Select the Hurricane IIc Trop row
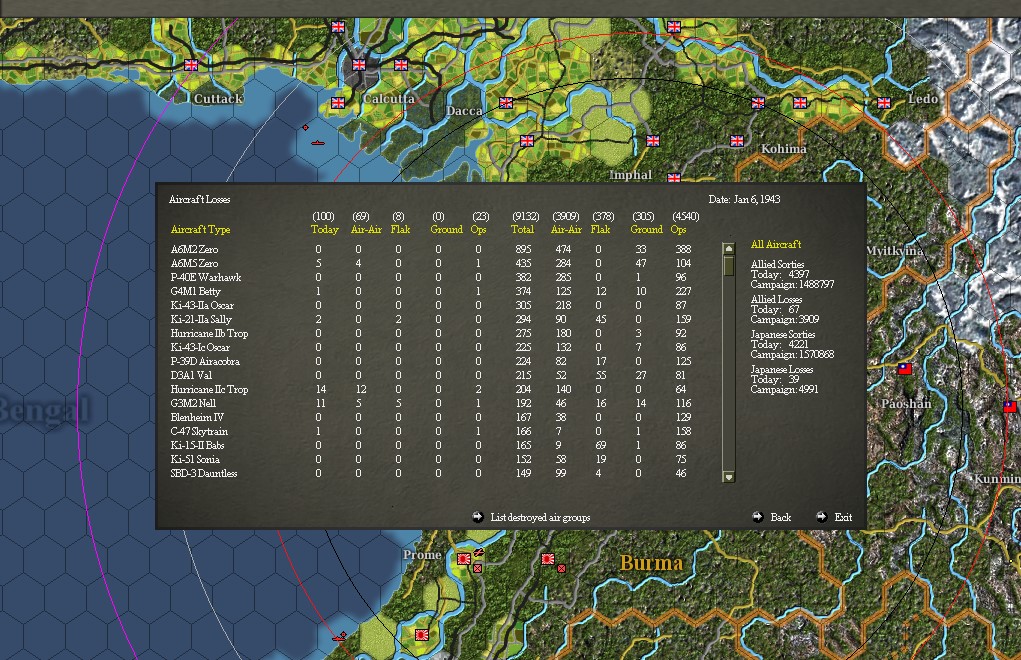Image resolution: width=1021 pixels, height=660 pixels. coord(431,389)
